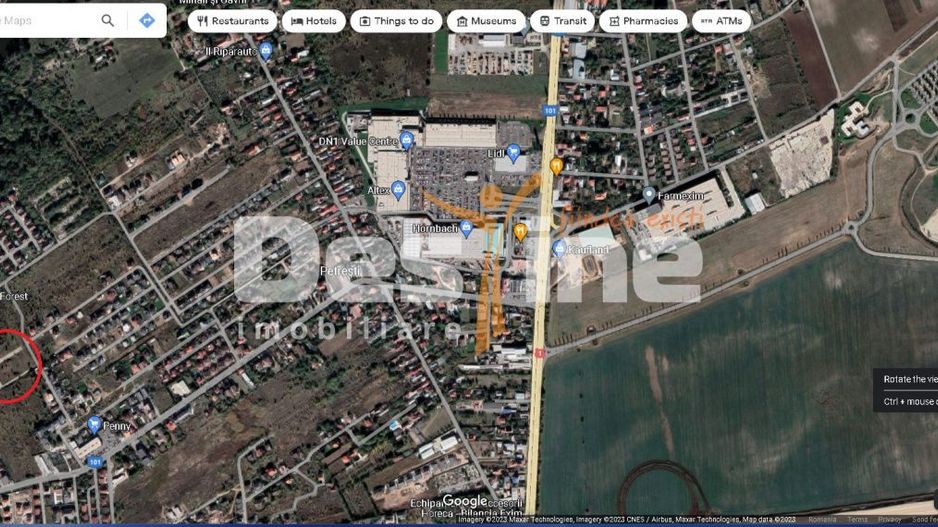The height and width of the screenshot is (527, 938).
Task: Select the Kaufland shopping pin
Action: (x=559, y=248)
